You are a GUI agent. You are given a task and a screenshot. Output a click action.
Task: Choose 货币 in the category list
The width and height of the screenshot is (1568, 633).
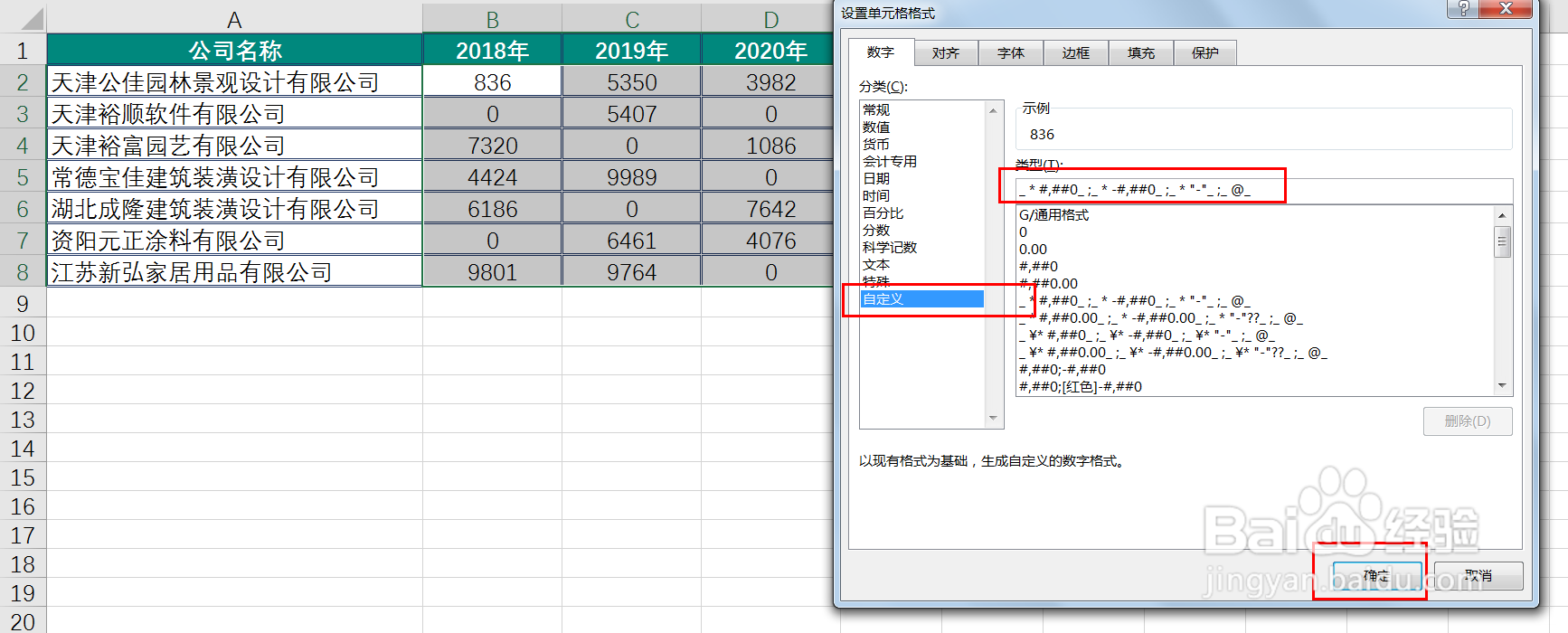[x=921, y=144]
